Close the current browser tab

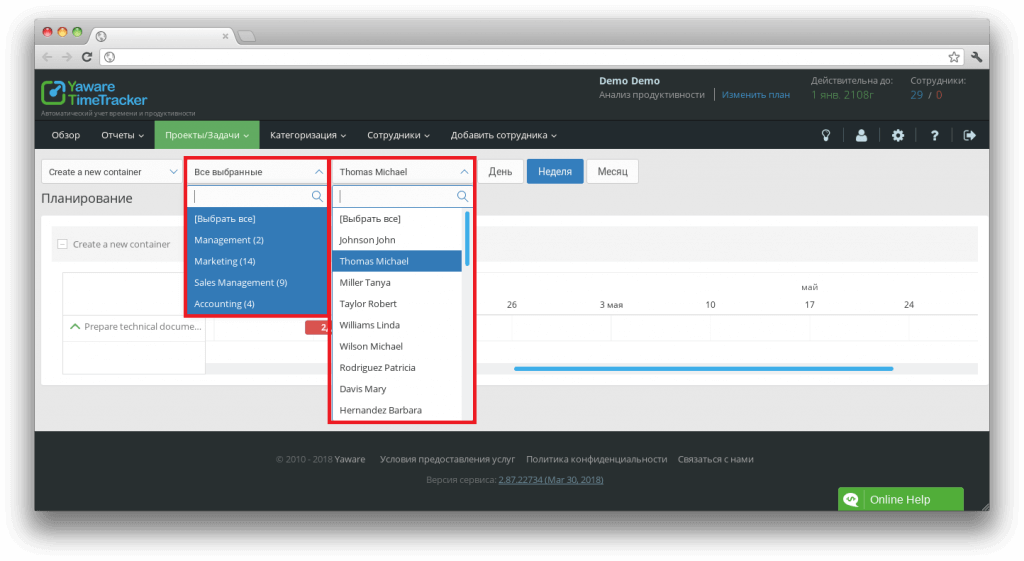coord(225,36)
